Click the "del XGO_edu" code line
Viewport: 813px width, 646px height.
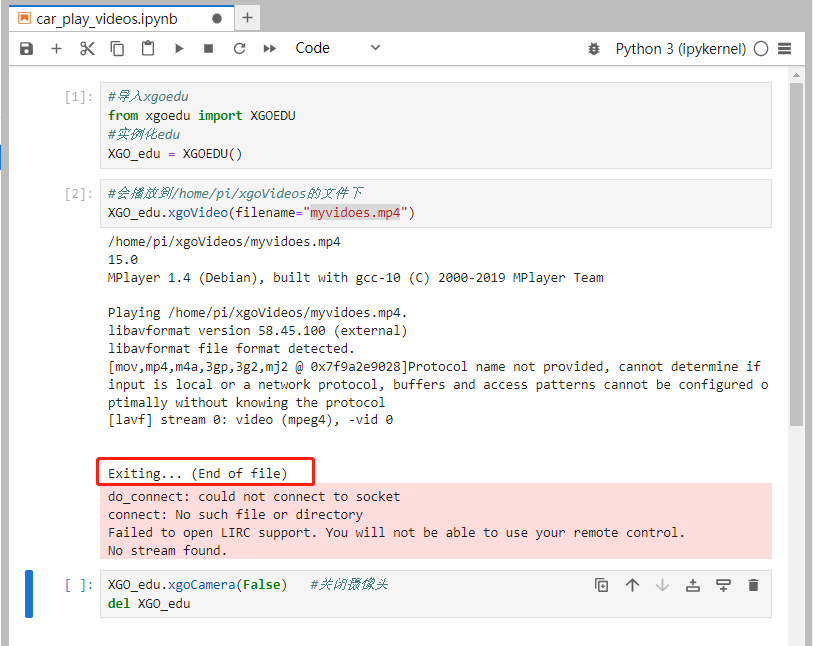point(149,604)
